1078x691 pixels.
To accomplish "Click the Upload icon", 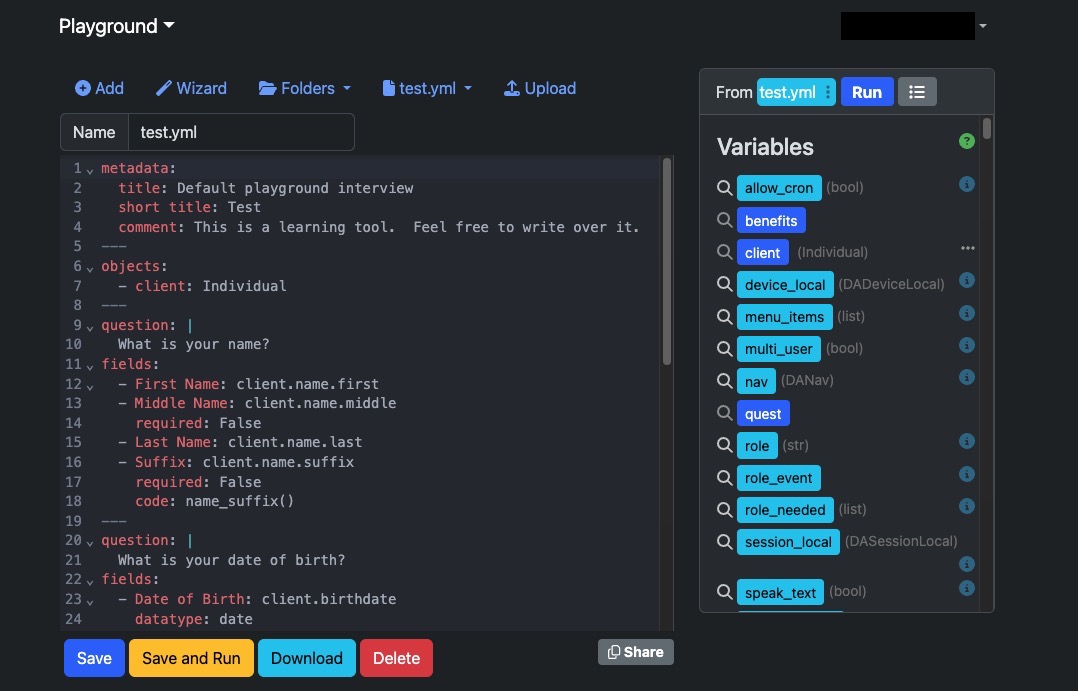I will (x=511, y=88).
